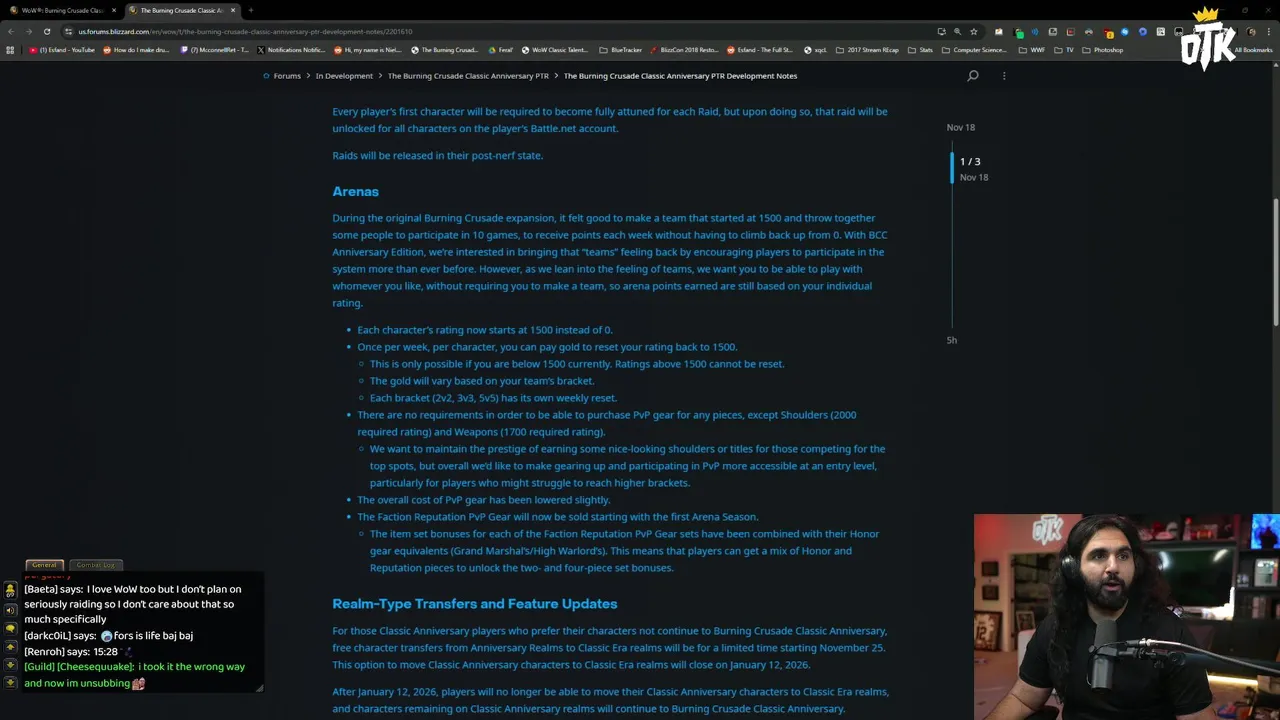The image size is (1280, 720).
Task: Open the xqcL bookmark
Action: click(x=816, y=50)
